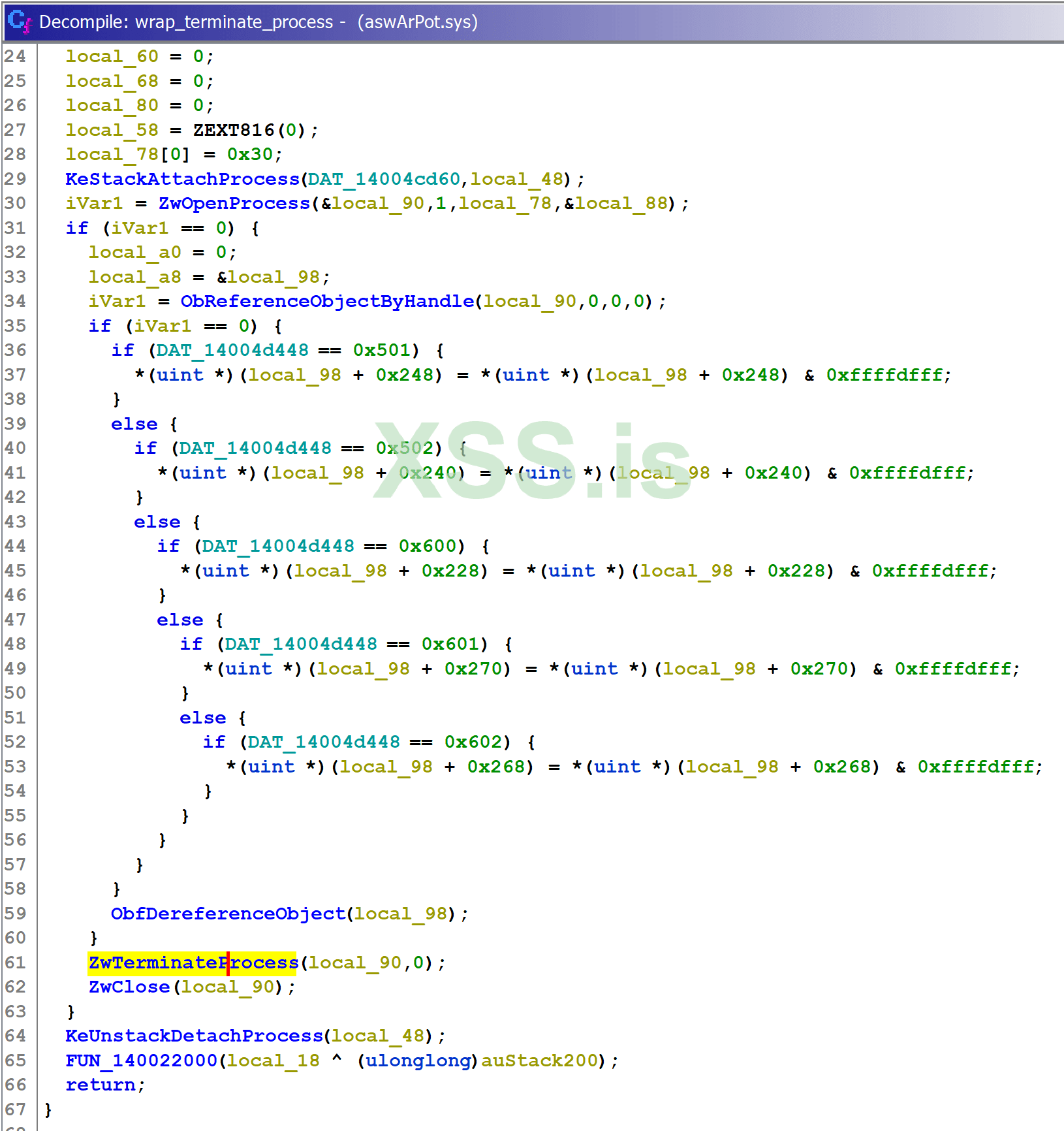Select the 0xffffdfff mask on line 53

coord(976,767)
